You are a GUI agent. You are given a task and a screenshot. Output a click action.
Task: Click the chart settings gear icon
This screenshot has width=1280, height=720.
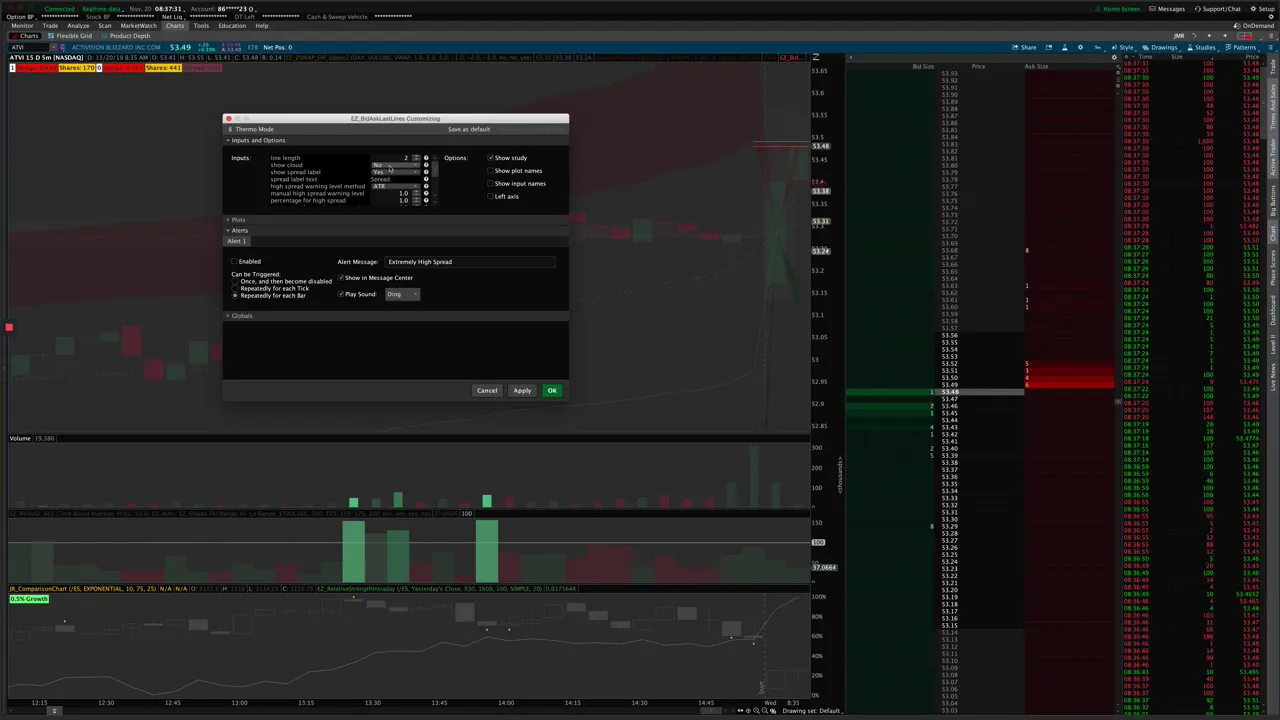coord(1080,47)
